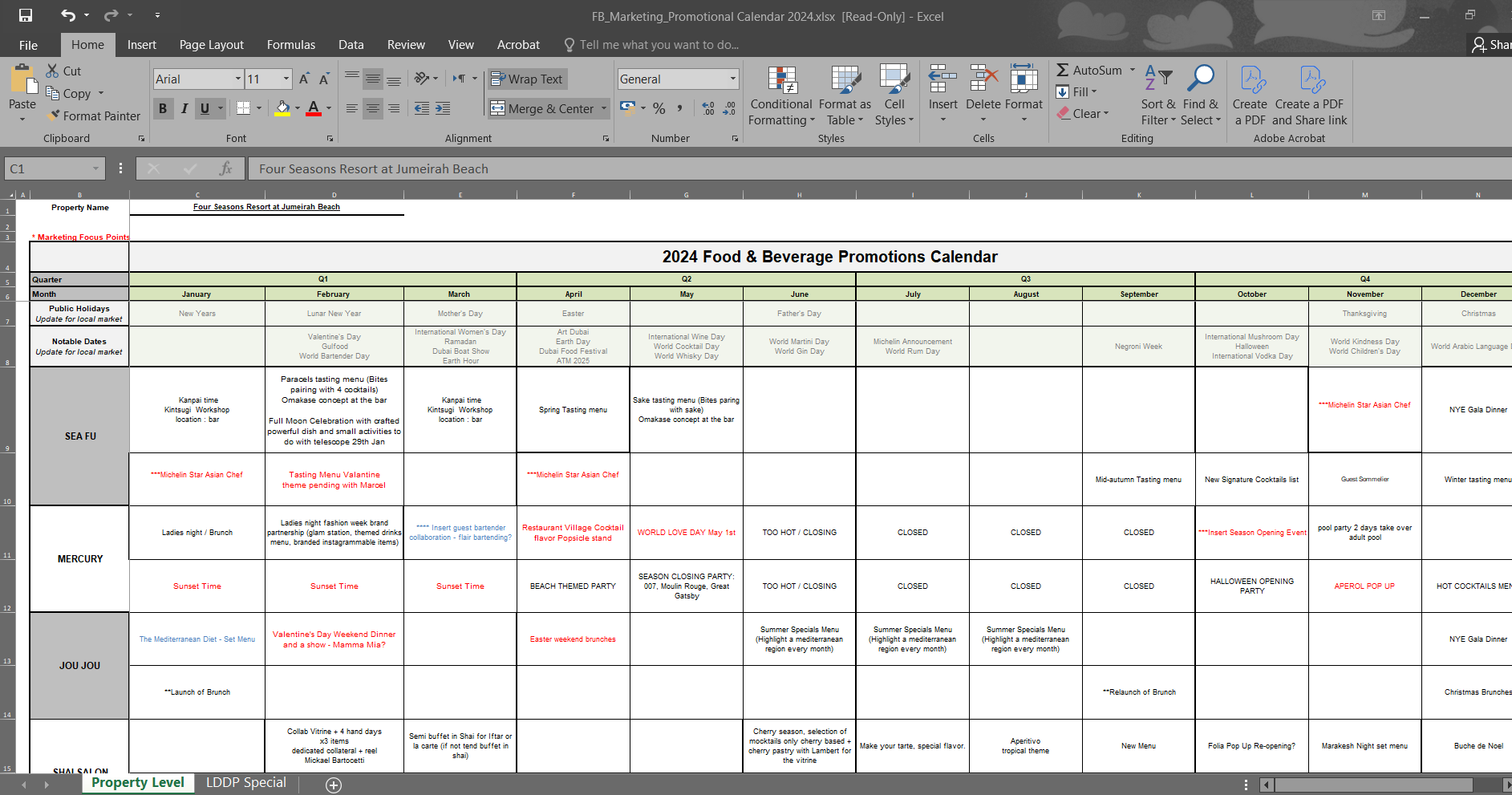Activate the Format Painter brush

point(93,116)
